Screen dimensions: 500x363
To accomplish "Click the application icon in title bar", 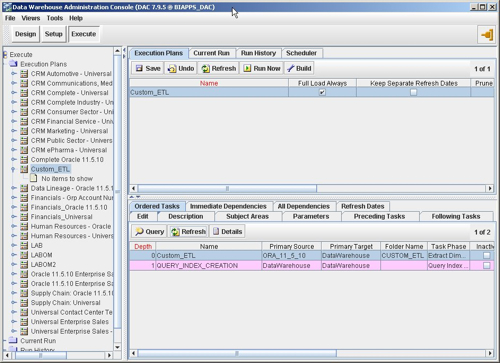I will point(7,7).
